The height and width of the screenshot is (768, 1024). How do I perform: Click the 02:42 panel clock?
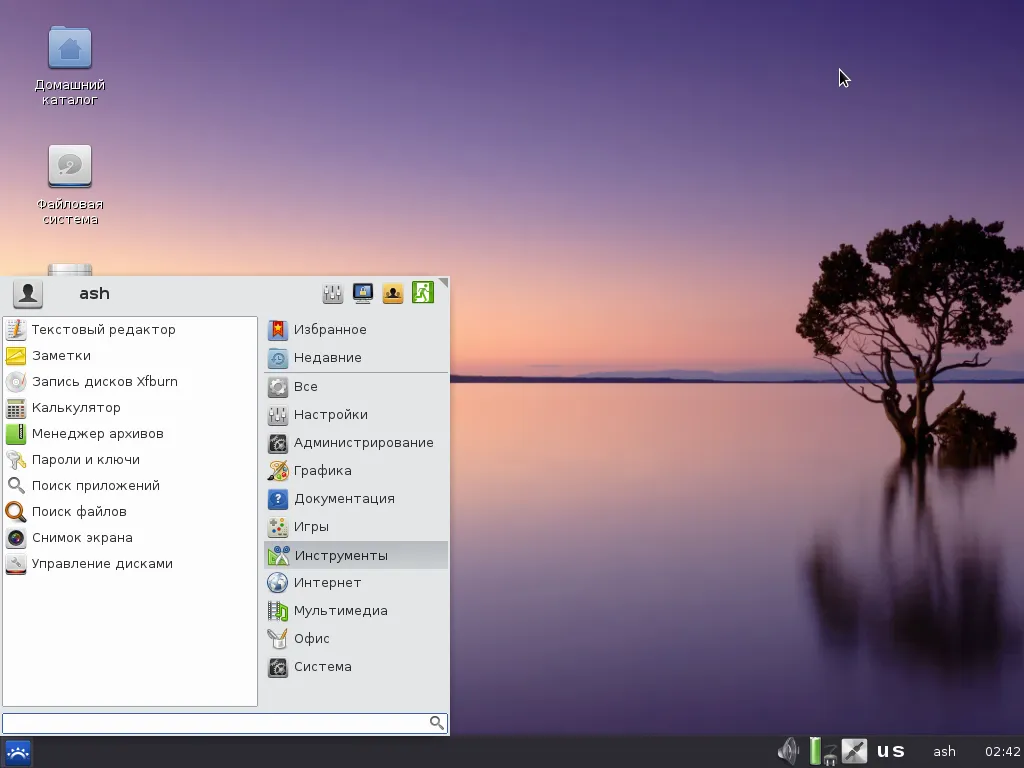tap(1002, 752)
